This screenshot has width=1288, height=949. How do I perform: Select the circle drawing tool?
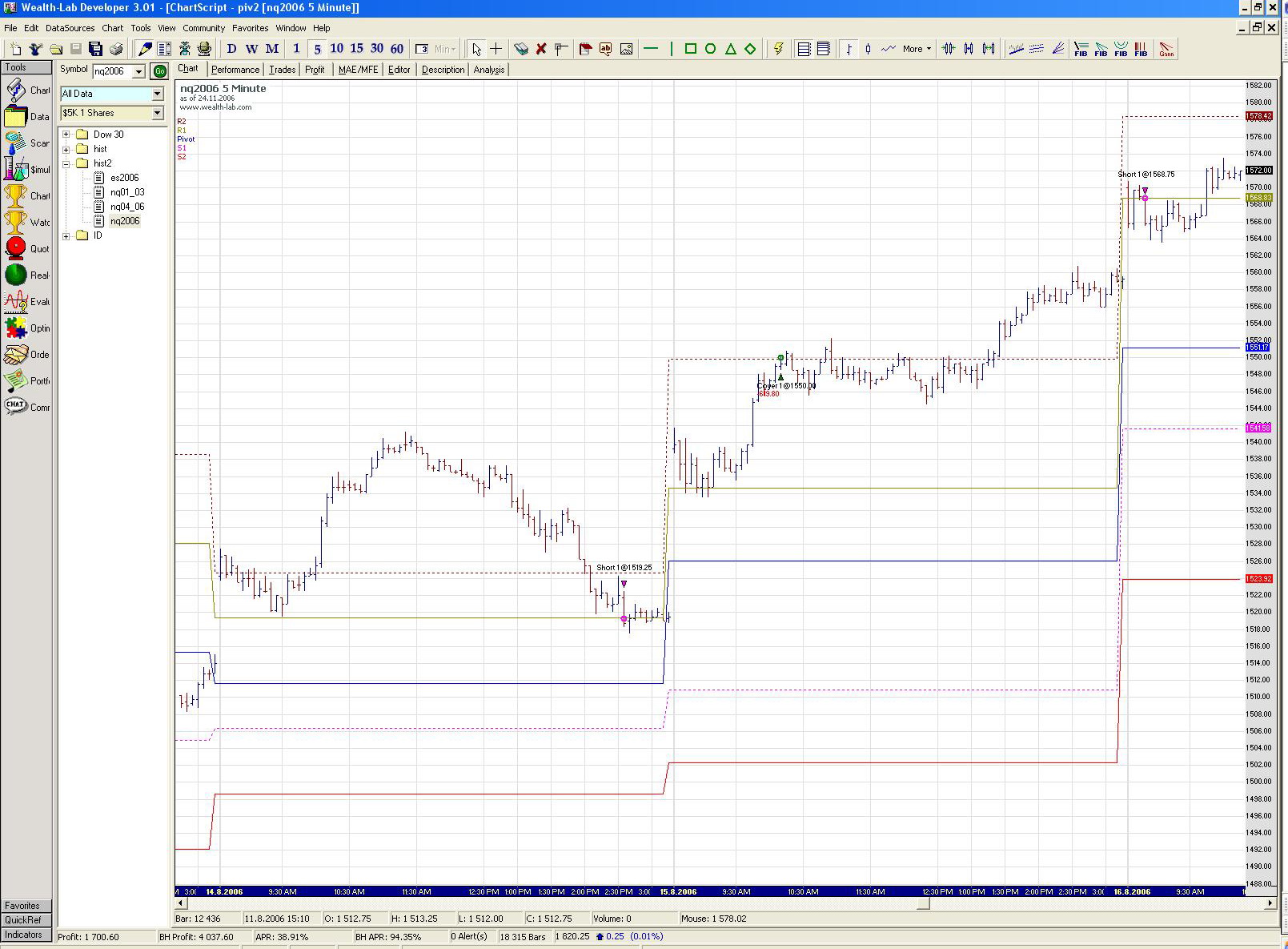pyautogui.click(x=710, y=49)
